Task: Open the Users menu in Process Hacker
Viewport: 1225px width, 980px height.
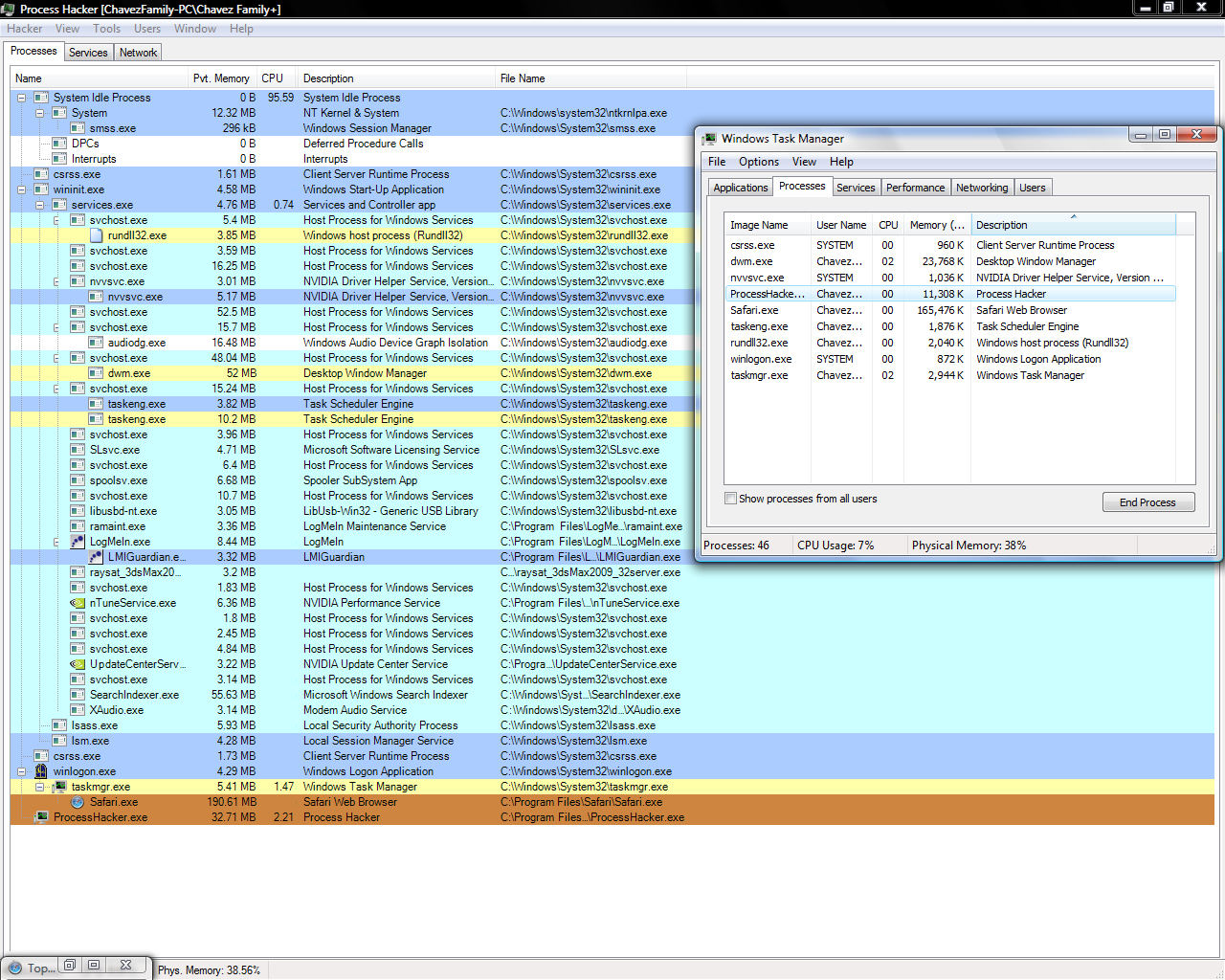Action: (147, 29)
